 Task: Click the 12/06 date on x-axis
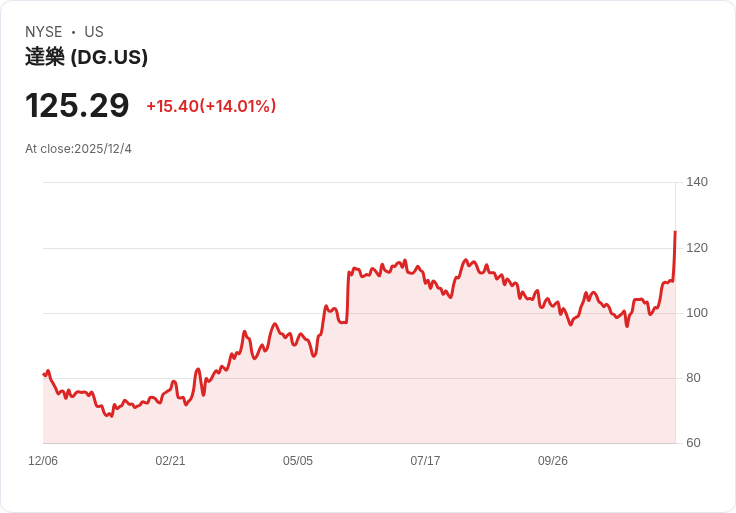[x=43, y=461]
